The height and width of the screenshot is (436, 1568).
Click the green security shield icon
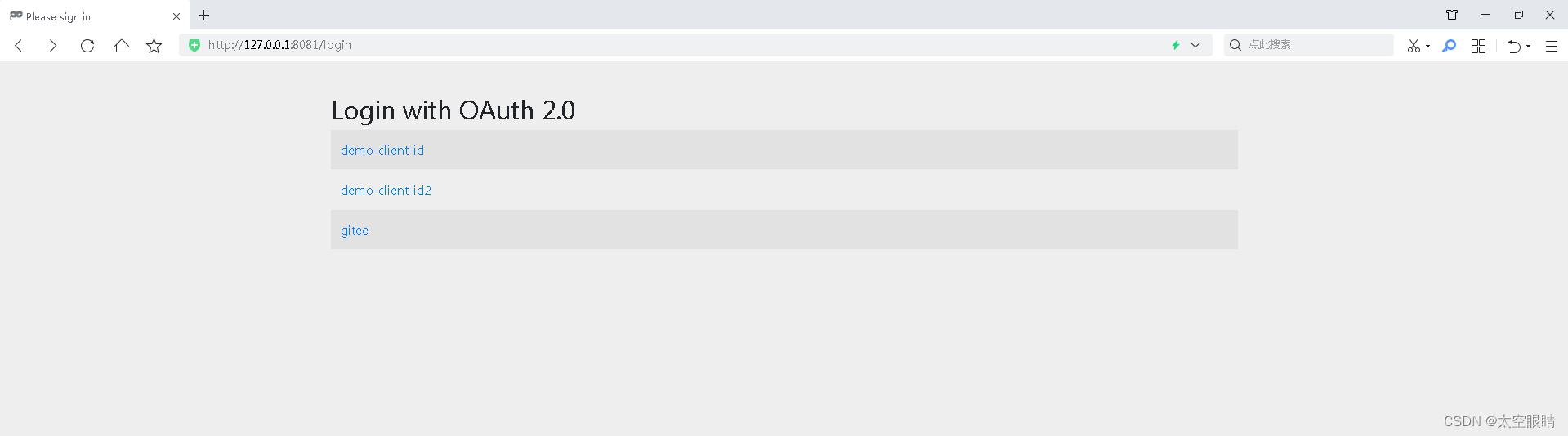pos(194,45)
